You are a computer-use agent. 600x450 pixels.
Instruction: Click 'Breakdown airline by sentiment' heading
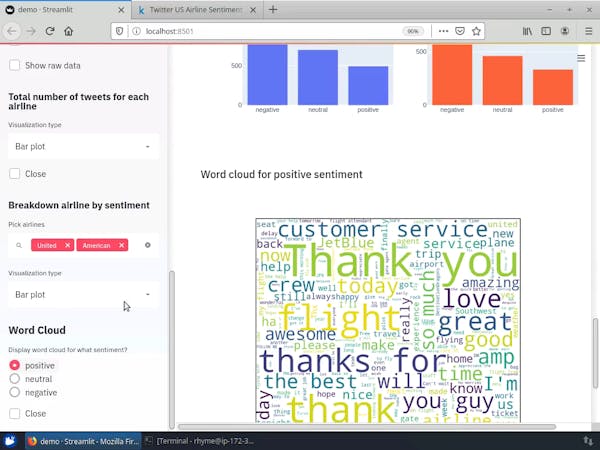[79, 205]
